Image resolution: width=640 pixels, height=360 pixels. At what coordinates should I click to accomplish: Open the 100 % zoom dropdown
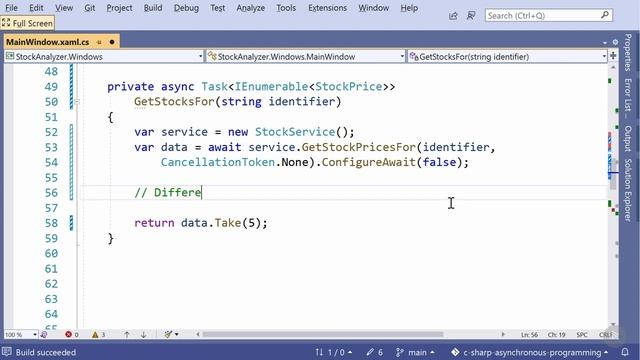(20, 334)
